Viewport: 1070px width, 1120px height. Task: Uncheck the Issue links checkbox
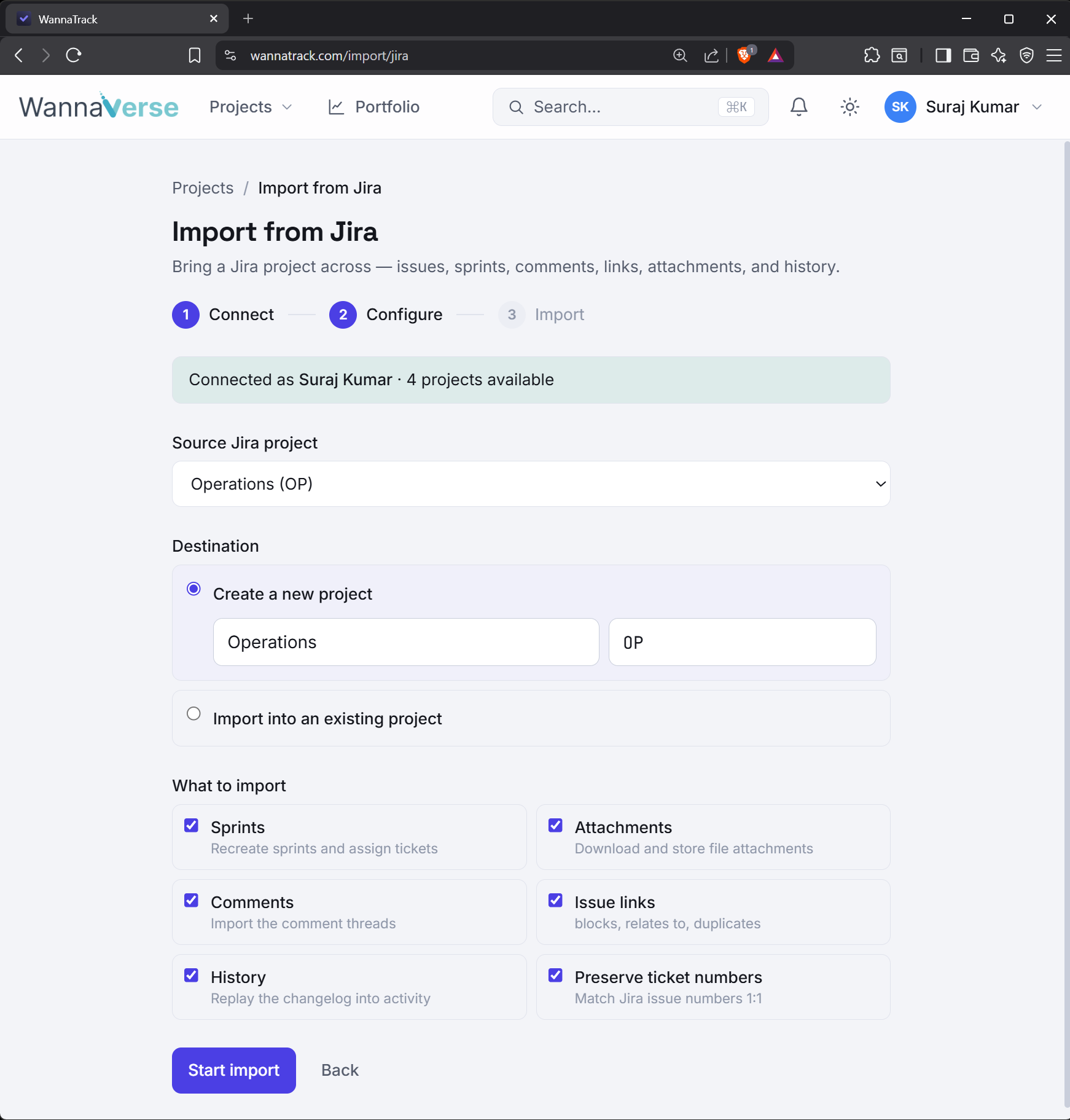555,900
